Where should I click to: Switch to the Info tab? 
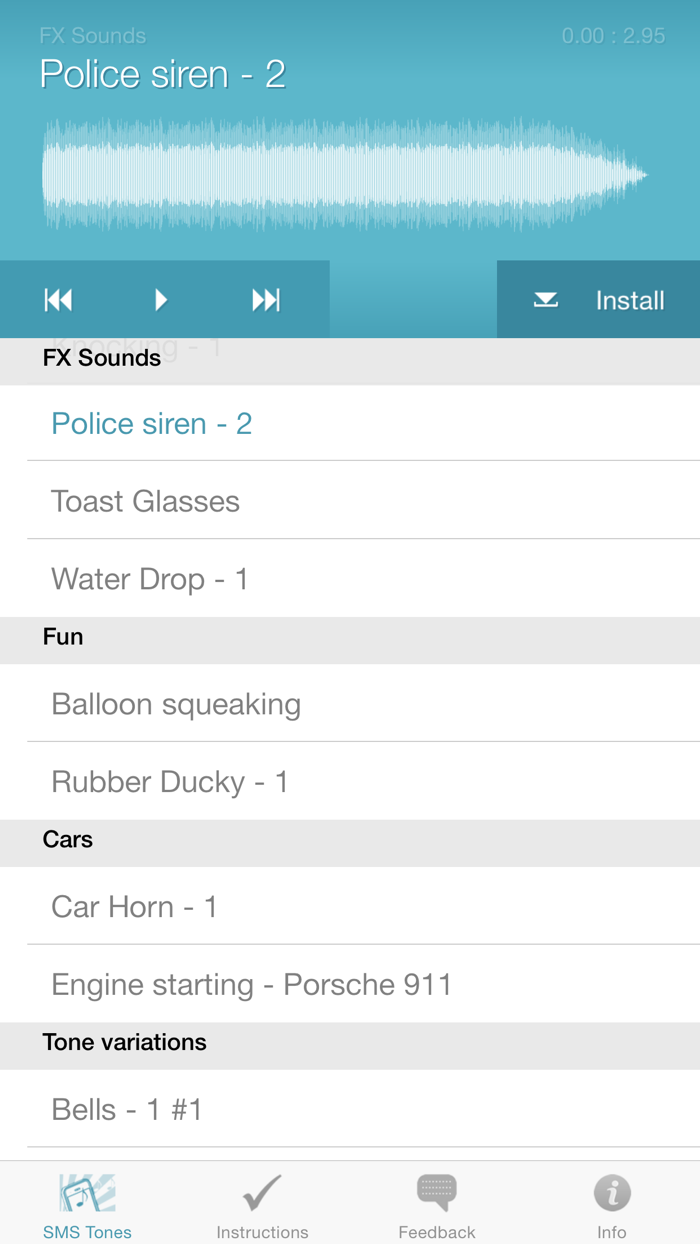[612, 1203]
